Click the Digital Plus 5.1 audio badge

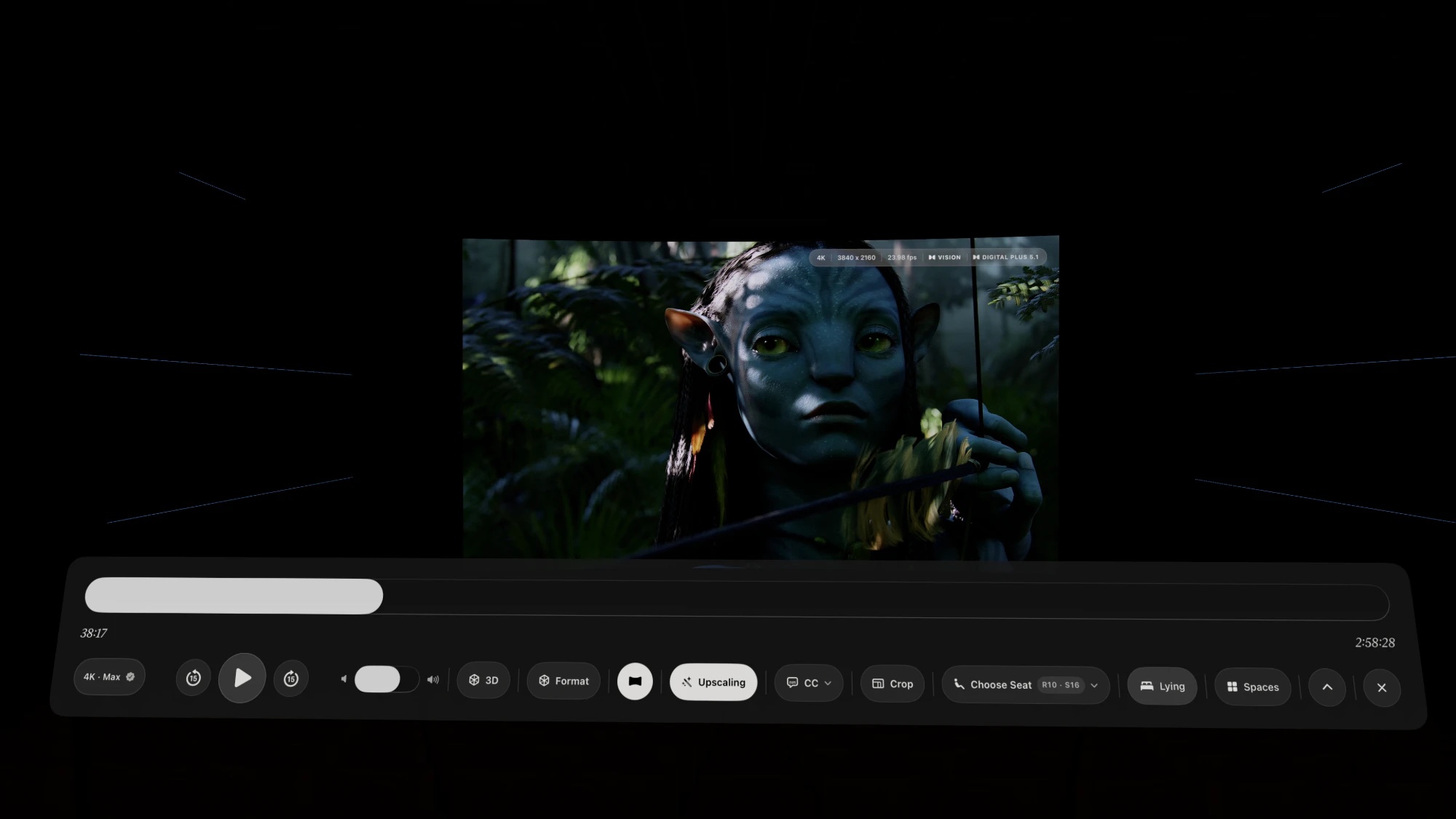1005,257
